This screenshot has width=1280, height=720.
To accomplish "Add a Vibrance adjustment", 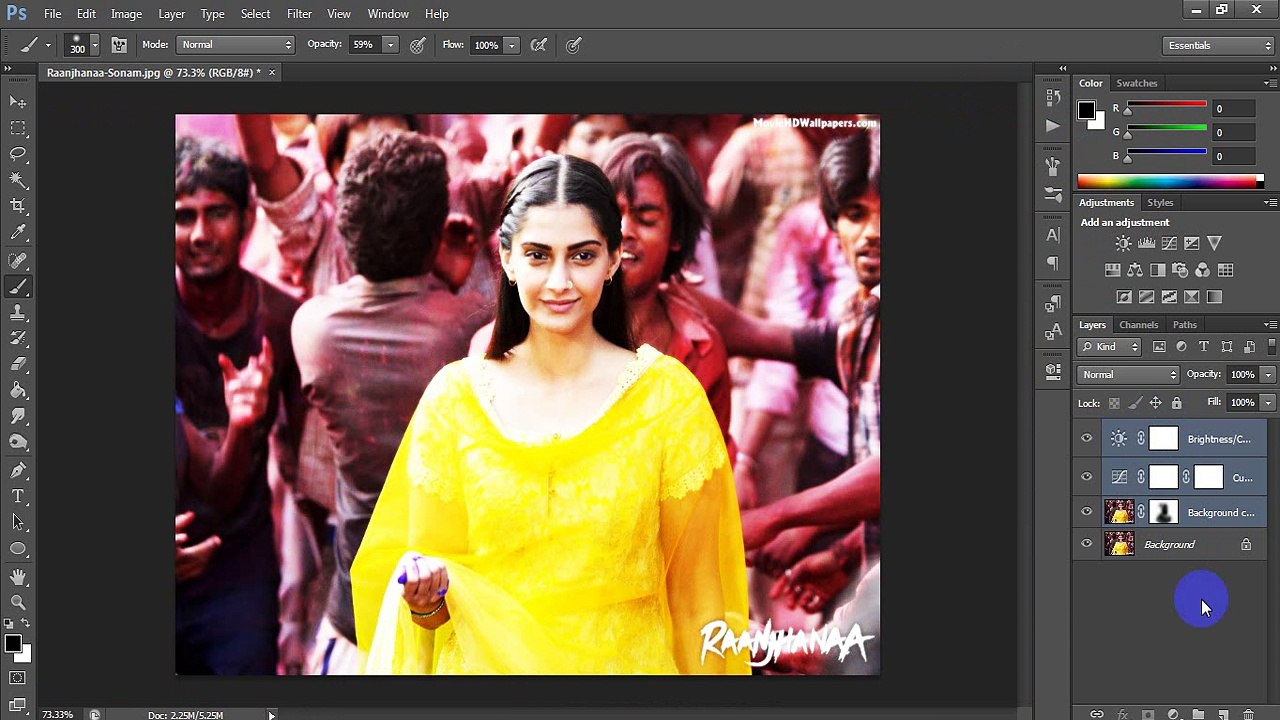I will 1214,243.
